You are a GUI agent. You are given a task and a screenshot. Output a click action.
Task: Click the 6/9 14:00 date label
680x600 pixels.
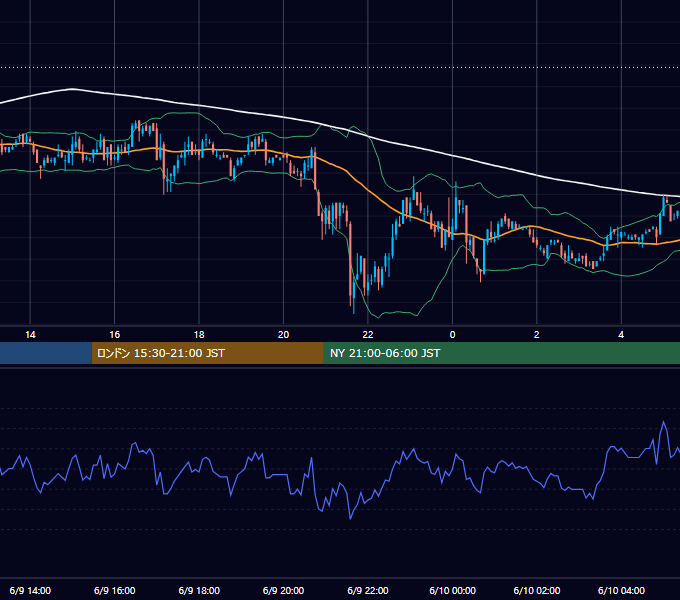pyautogui.click(x=30, y=590)
